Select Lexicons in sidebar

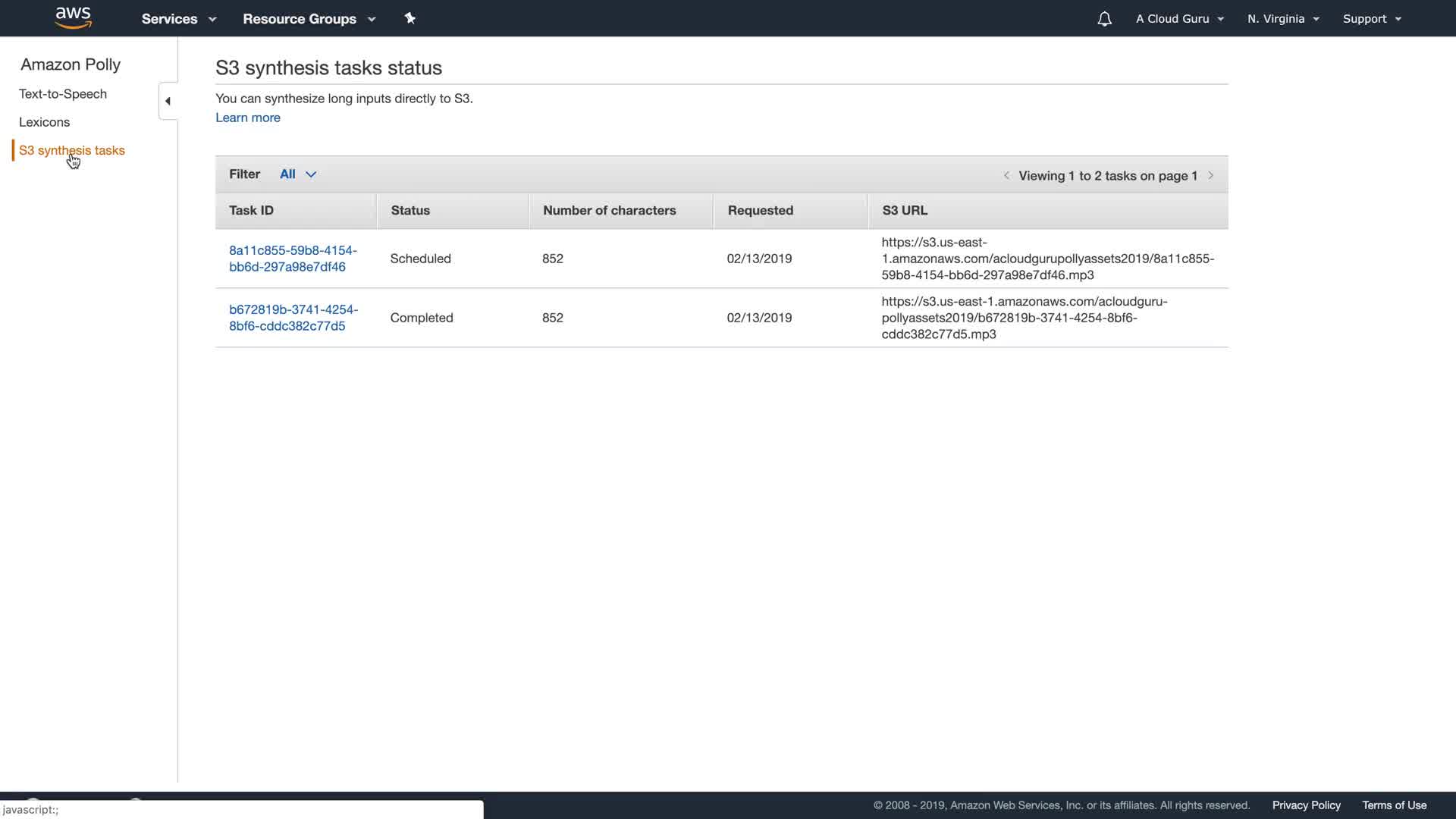pyautogui.click(x=44, y=122)
